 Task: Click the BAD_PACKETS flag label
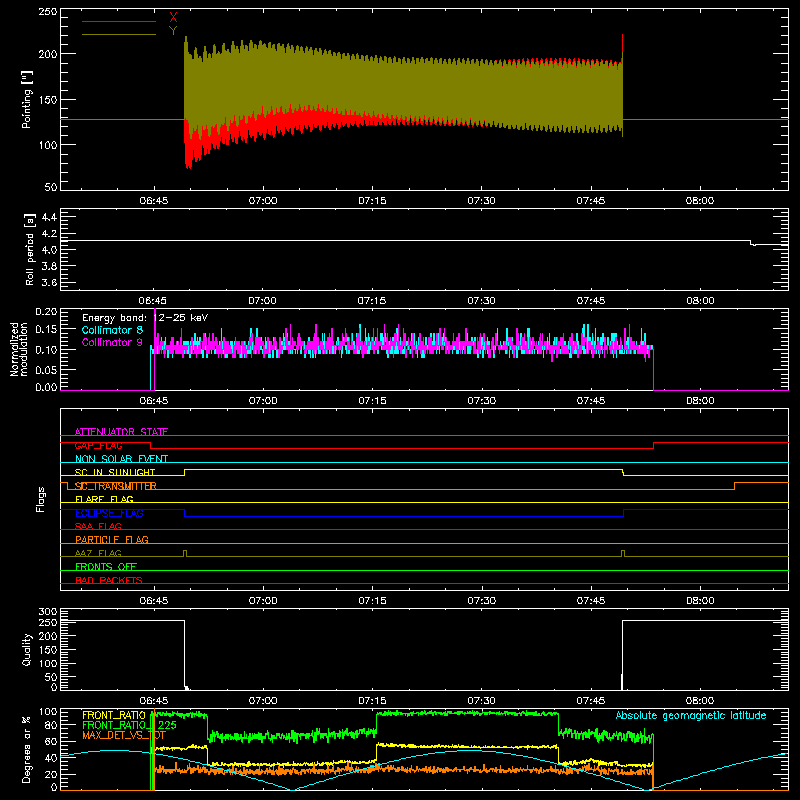pyautogui.click(x=109, y=580)
